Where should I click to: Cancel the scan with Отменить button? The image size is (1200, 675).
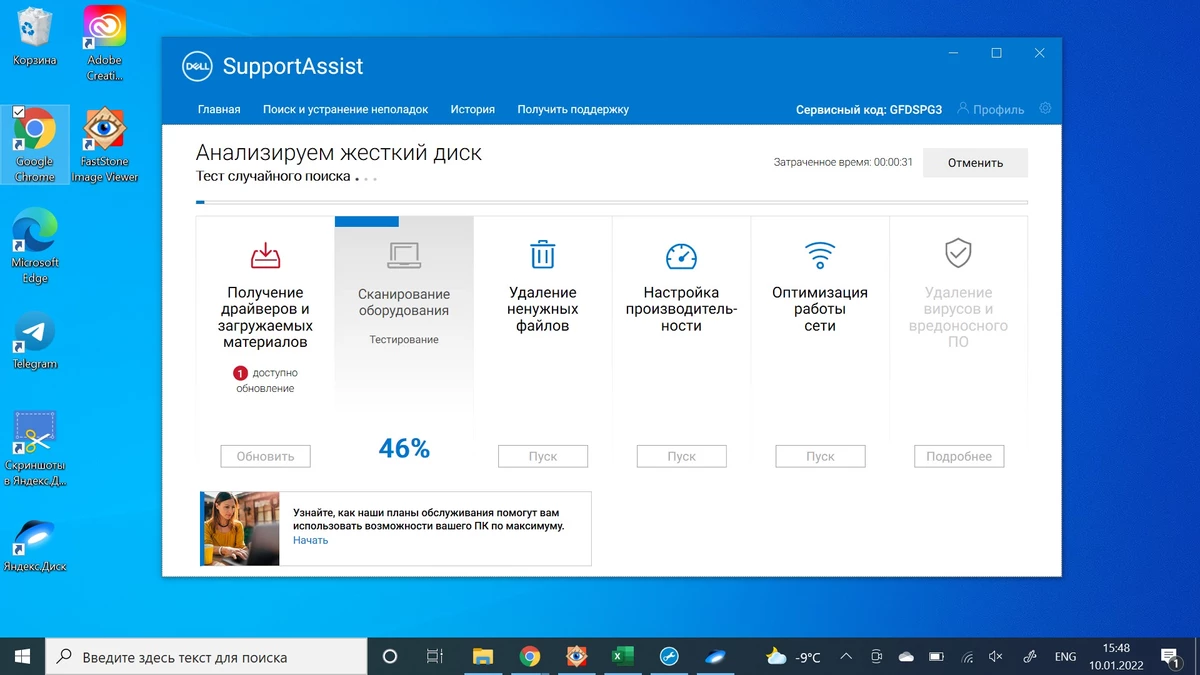pos(975,162)
